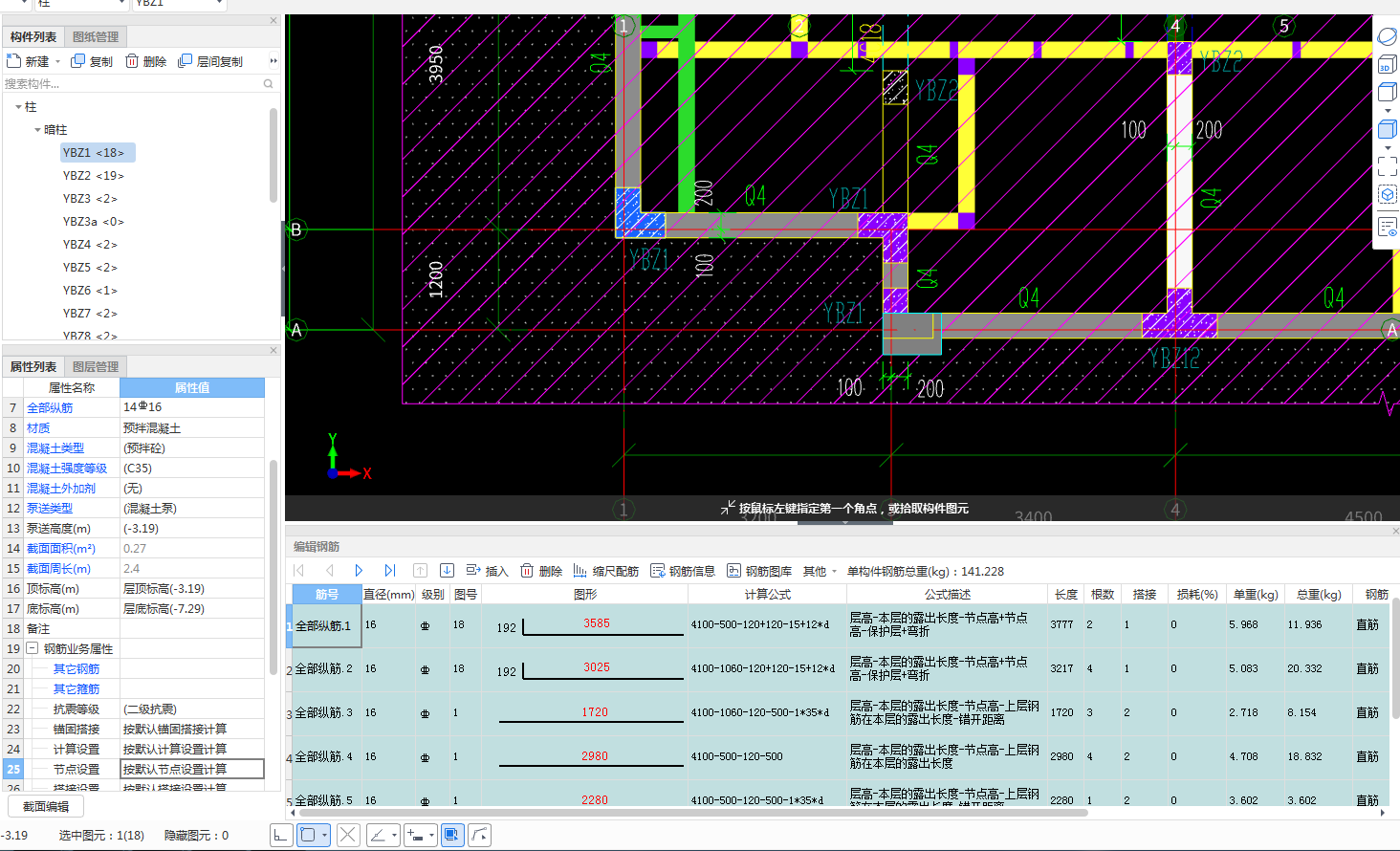Open the display settings list-with-eye icon
Viewport: 1400px width, 851px height.
pyautogui.click(x=1388, y=228)
